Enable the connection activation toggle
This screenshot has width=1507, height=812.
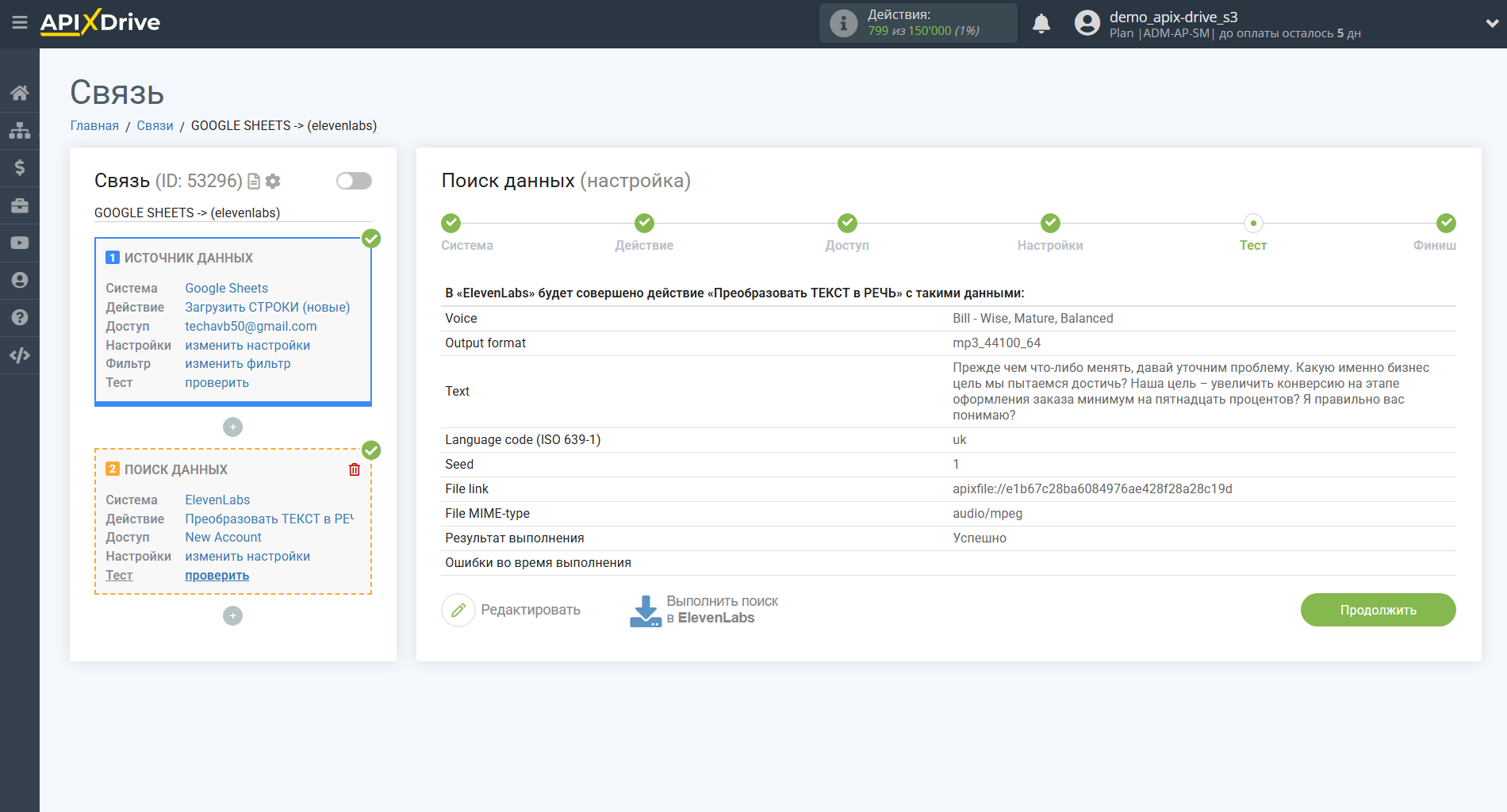[353, 181]
